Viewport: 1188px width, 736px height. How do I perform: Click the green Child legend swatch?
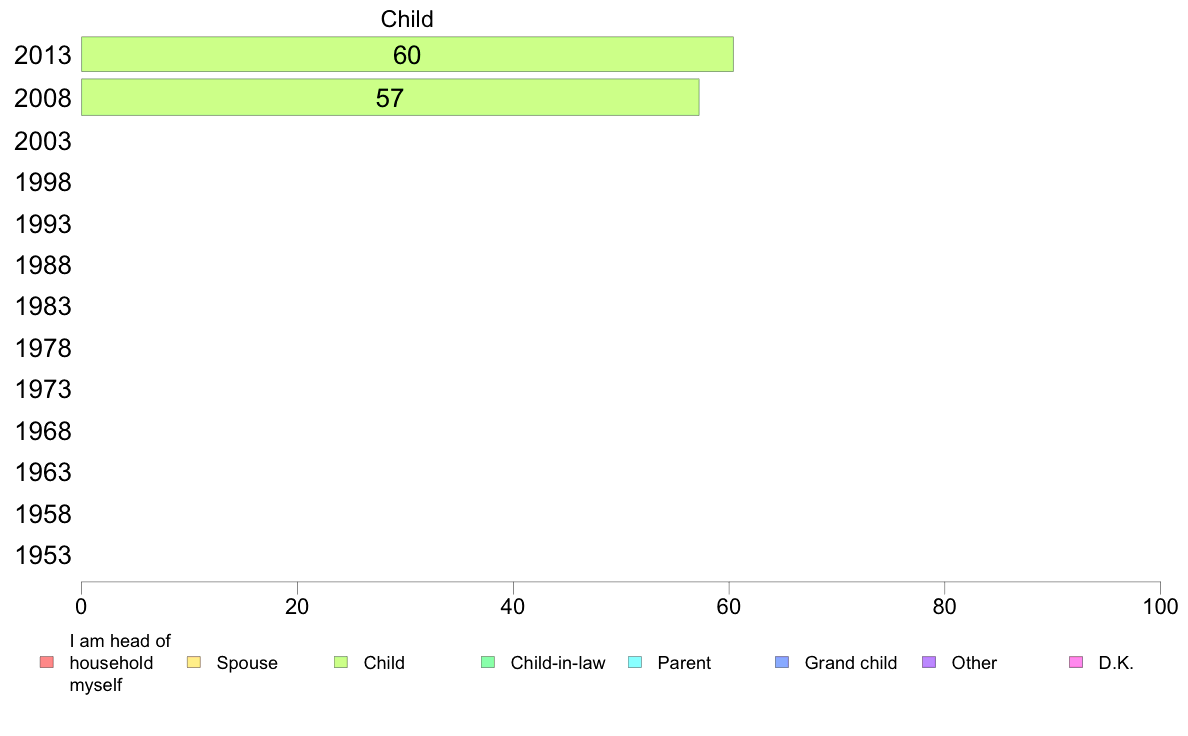click(341, 662)
